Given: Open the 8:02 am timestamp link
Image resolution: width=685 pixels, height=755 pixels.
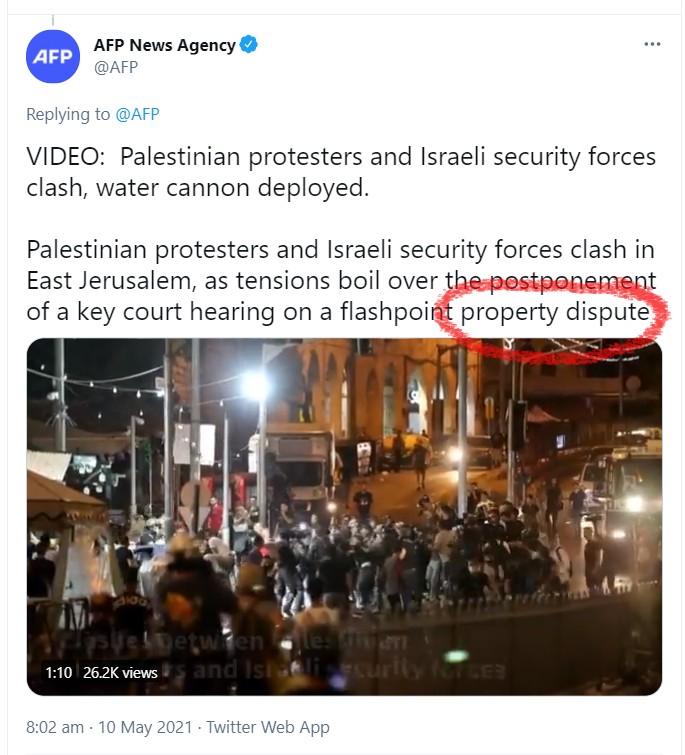Looking at the screenshot, I should pyautogui.click(x=55, y=727).
